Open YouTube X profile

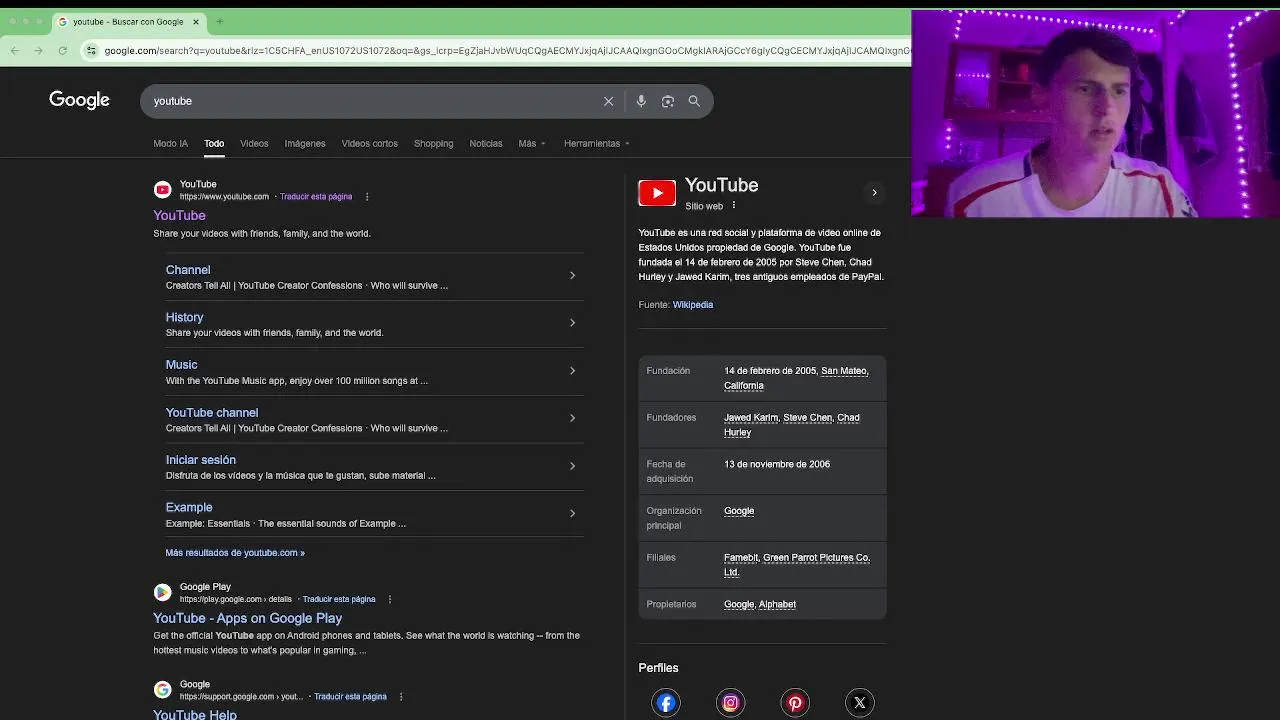coord(860,703)
